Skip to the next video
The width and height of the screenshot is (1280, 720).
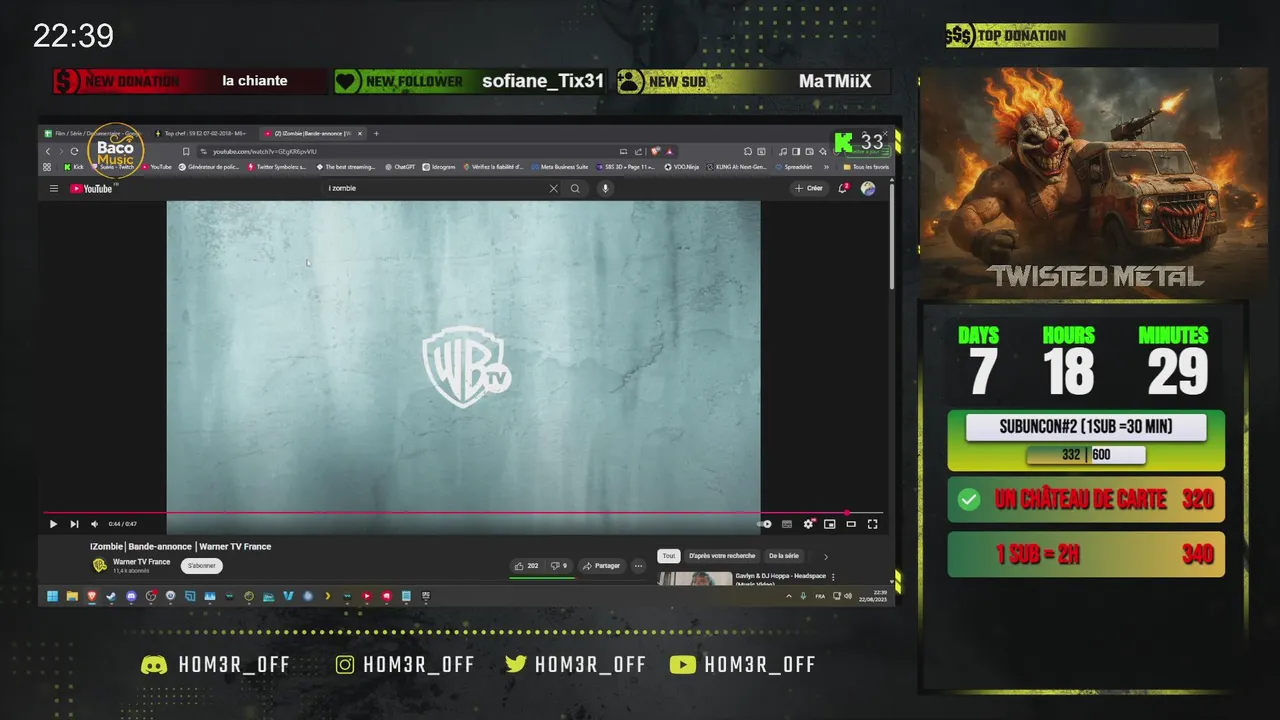point(74,524)
